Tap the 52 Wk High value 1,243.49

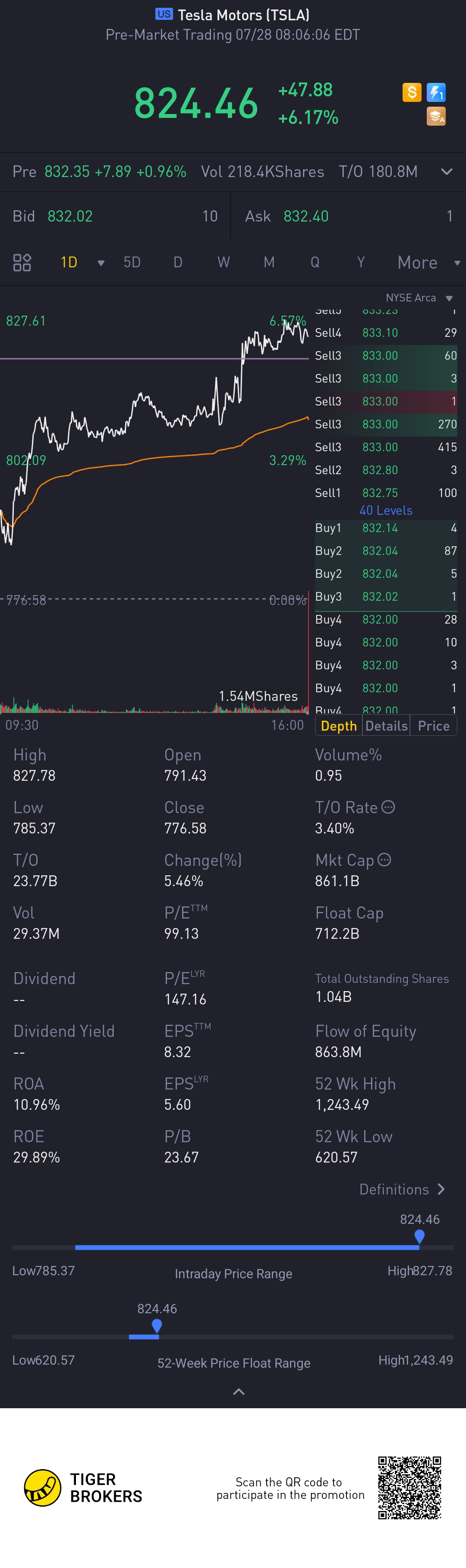coord(342,1104)
